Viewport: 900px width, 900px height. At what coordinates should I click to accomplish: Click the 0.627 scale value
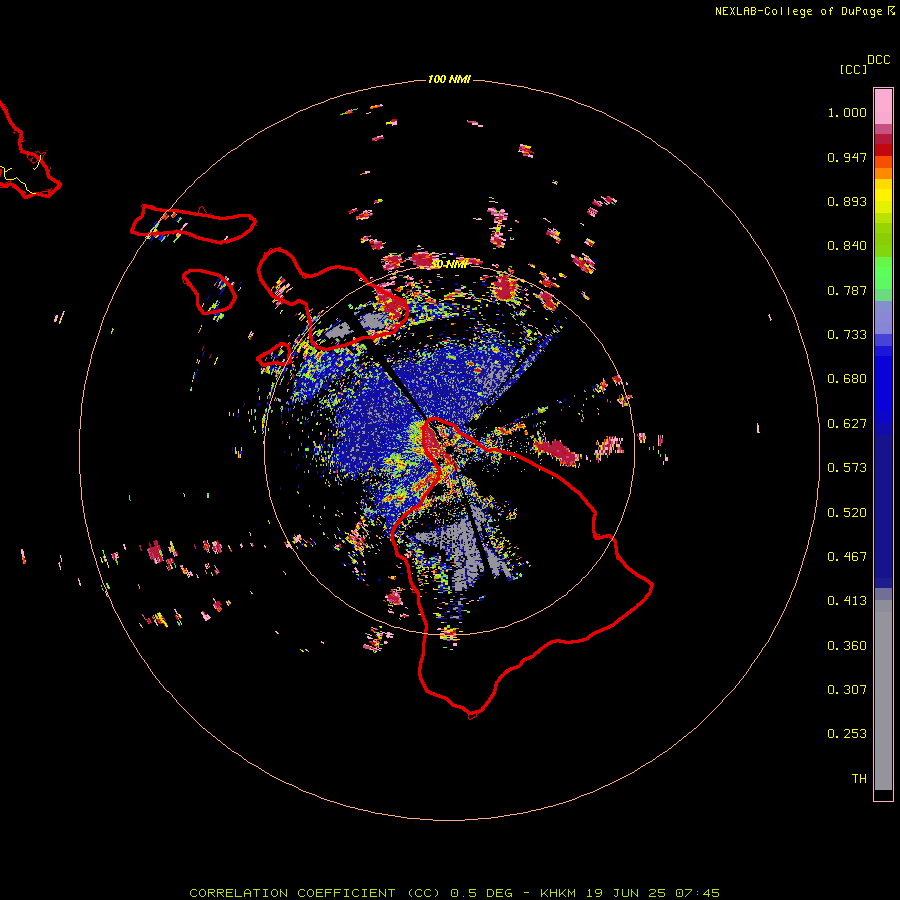[x=847, y=424]
